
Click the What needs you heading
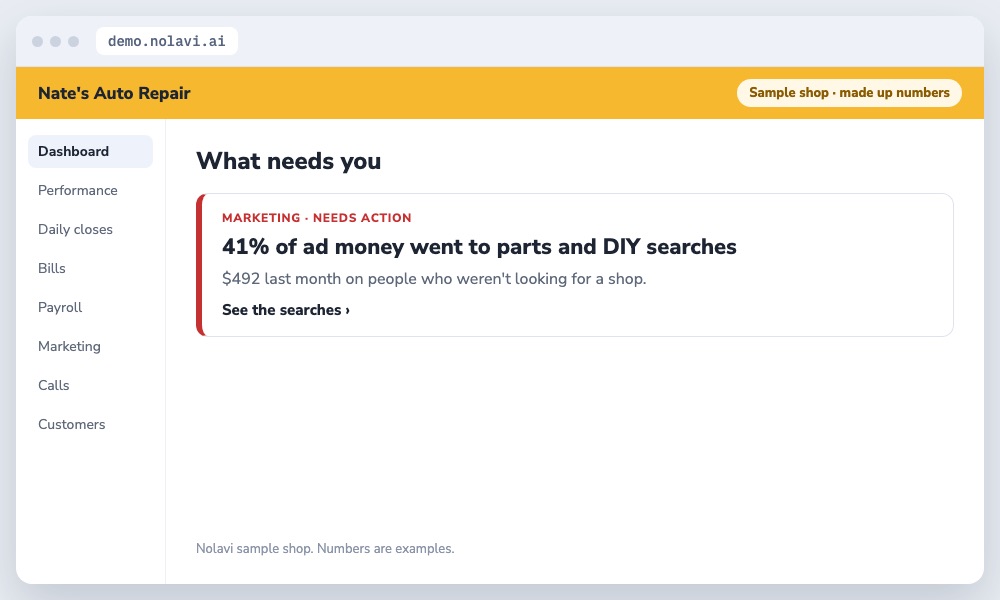point(288,161)
